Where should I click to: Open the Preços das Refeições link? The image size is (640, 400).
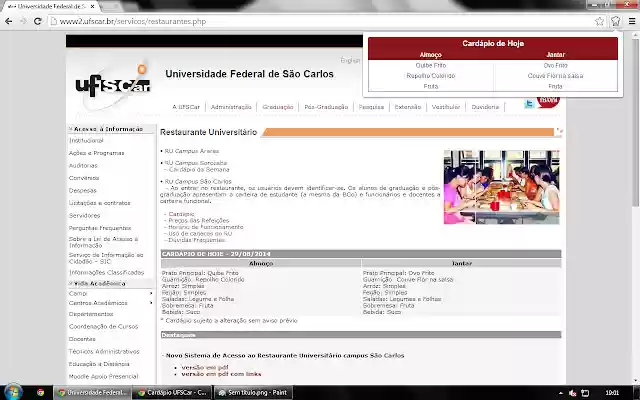coord(199,220)
